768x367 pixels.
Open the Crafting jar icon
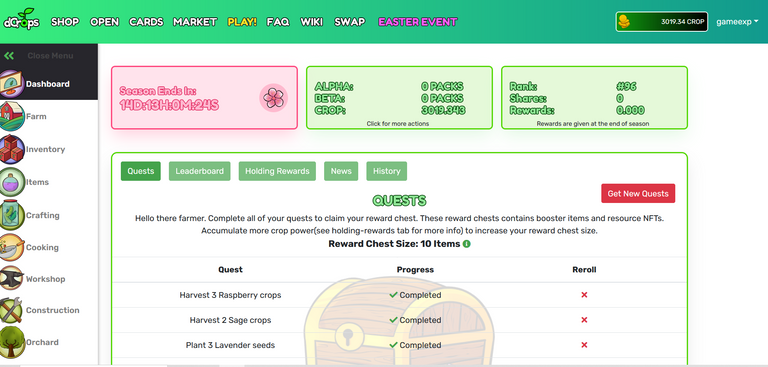[12, 215]
